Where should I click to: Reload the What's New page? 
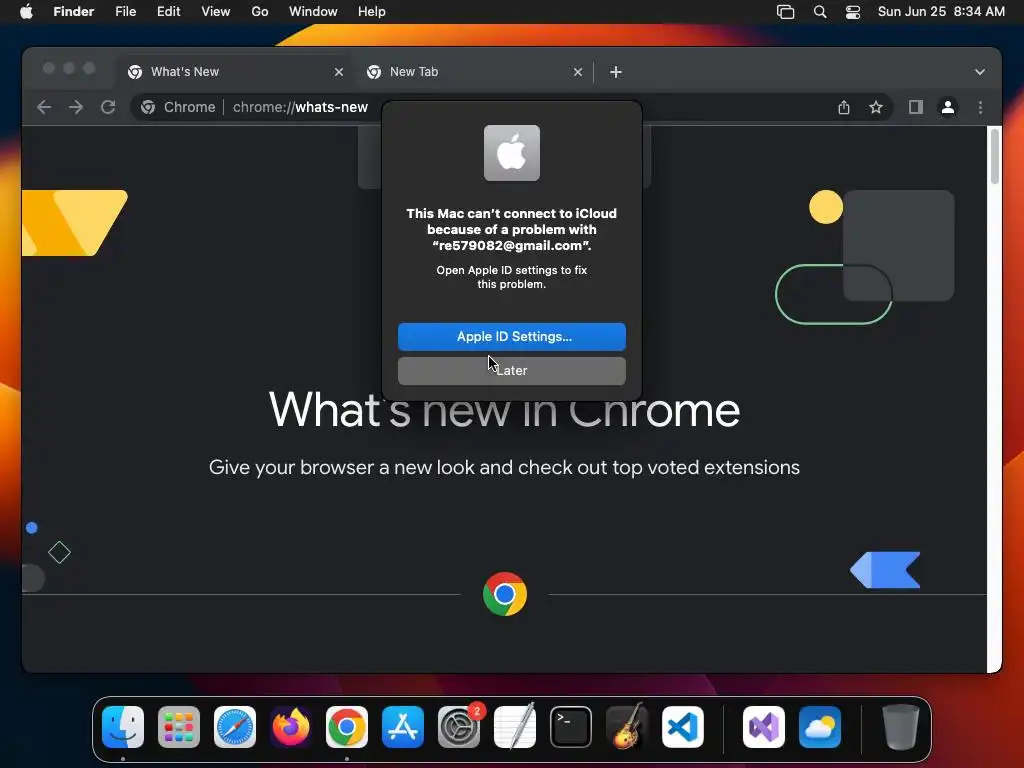(x=108, y=107)
